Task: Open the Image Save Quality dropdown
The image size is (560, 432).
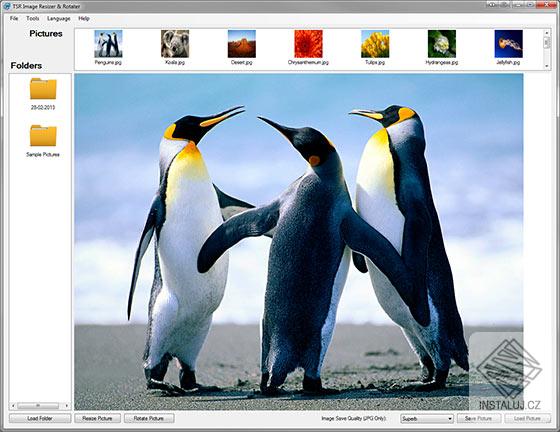Action: 427,418
